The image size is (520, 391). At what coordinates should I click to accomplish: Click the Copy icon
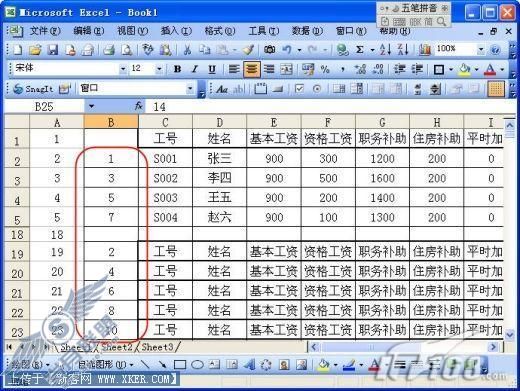click(x=205, y=50)
